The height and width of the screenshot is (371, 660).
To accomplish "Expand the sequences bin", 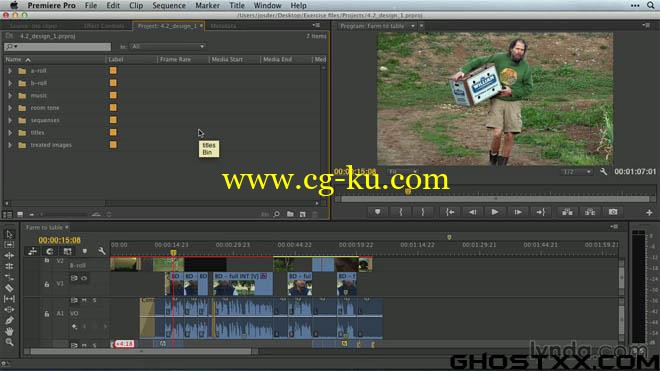I will [x=10, y=120].
